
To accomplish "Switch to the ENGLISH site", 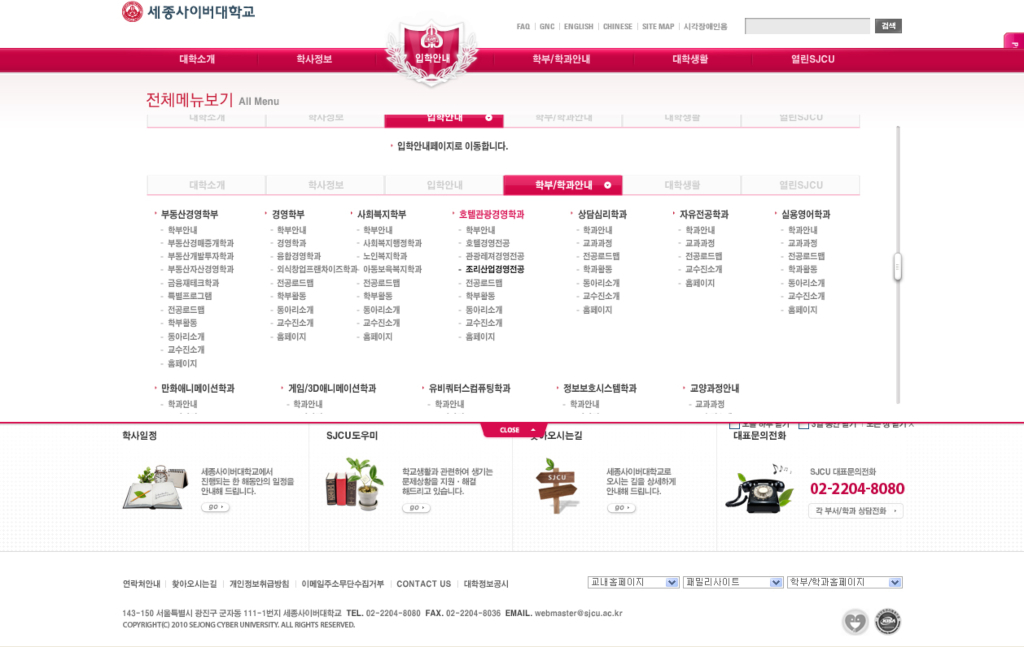I will [x=579, y=27].
